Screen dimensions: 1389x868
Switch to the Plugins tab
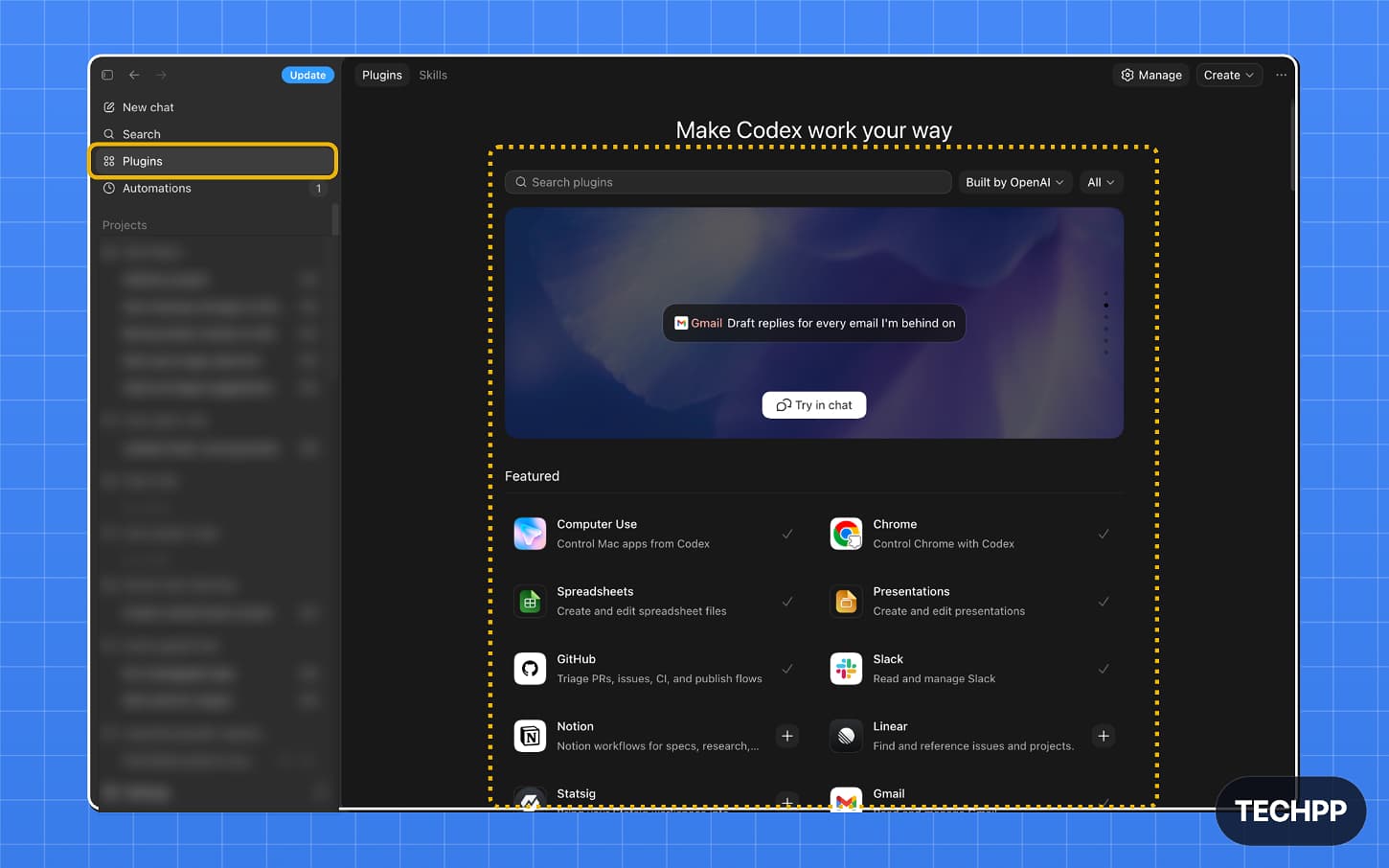[x=382, y=75]
